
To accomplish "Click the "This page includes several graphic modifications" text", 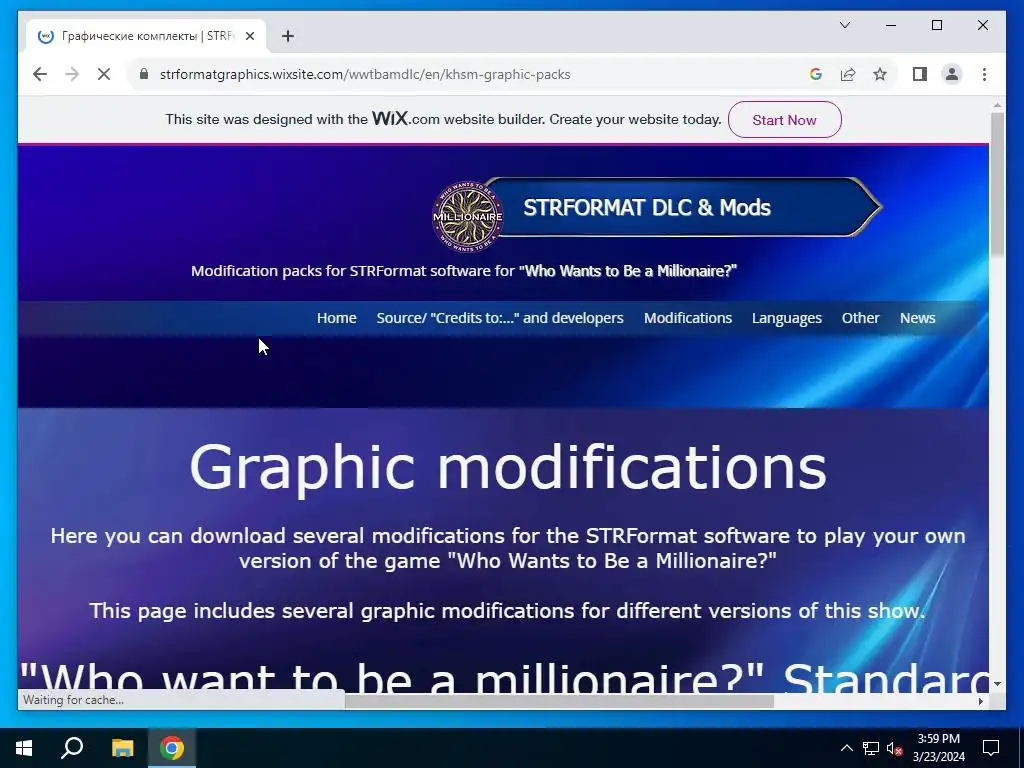I will pos(507,611).
